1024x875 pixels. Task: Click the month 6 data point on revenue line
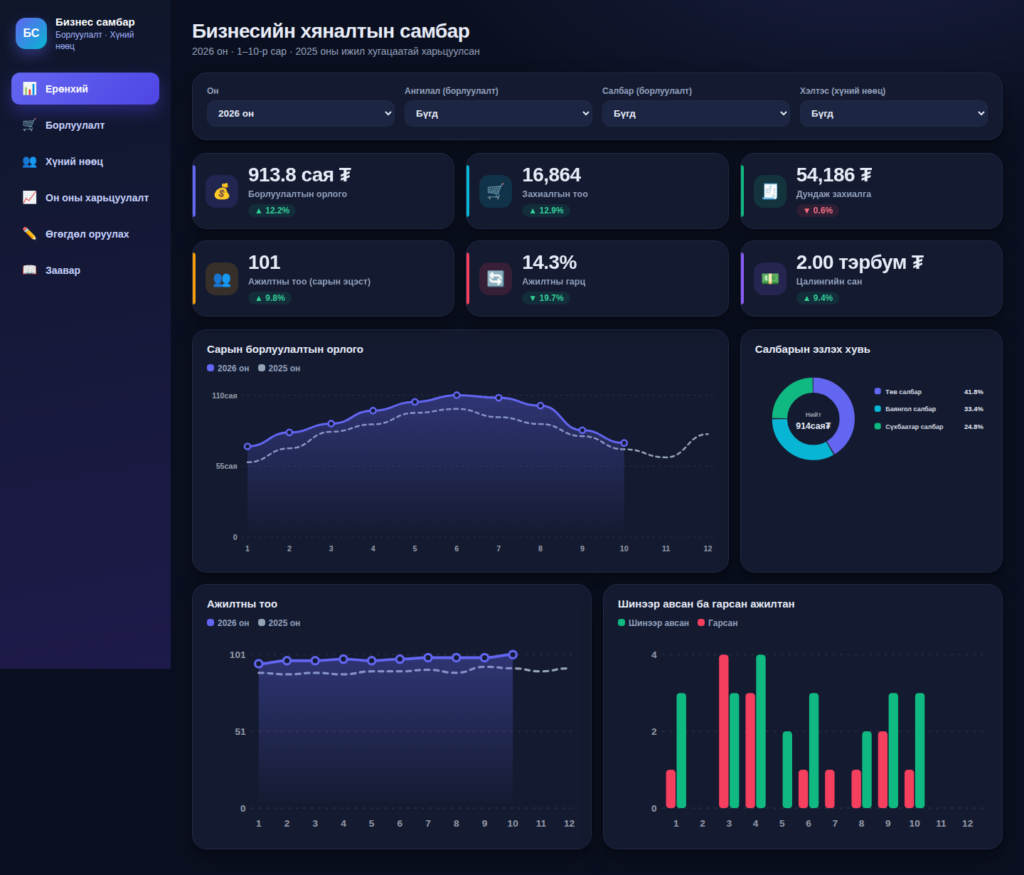pos(456,395)
